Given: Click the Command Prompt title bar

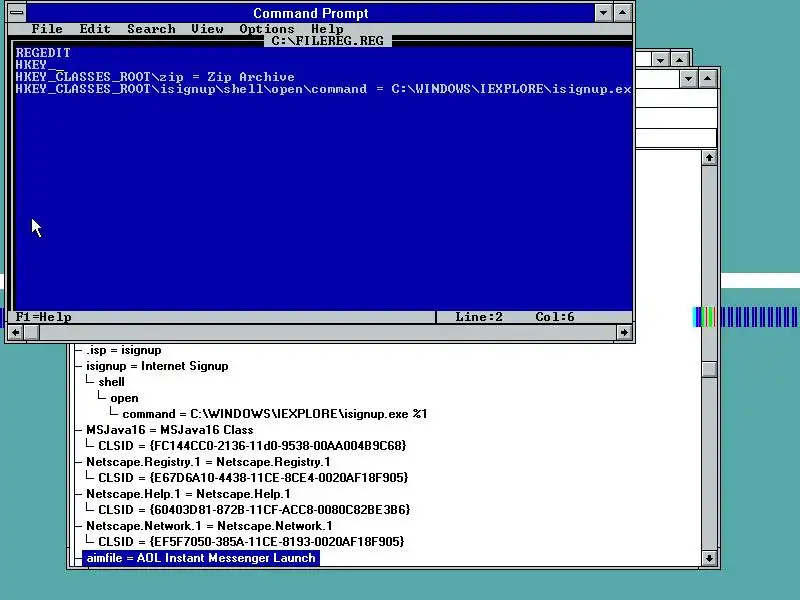Looking at the screenshot, I should click(310, 13).
